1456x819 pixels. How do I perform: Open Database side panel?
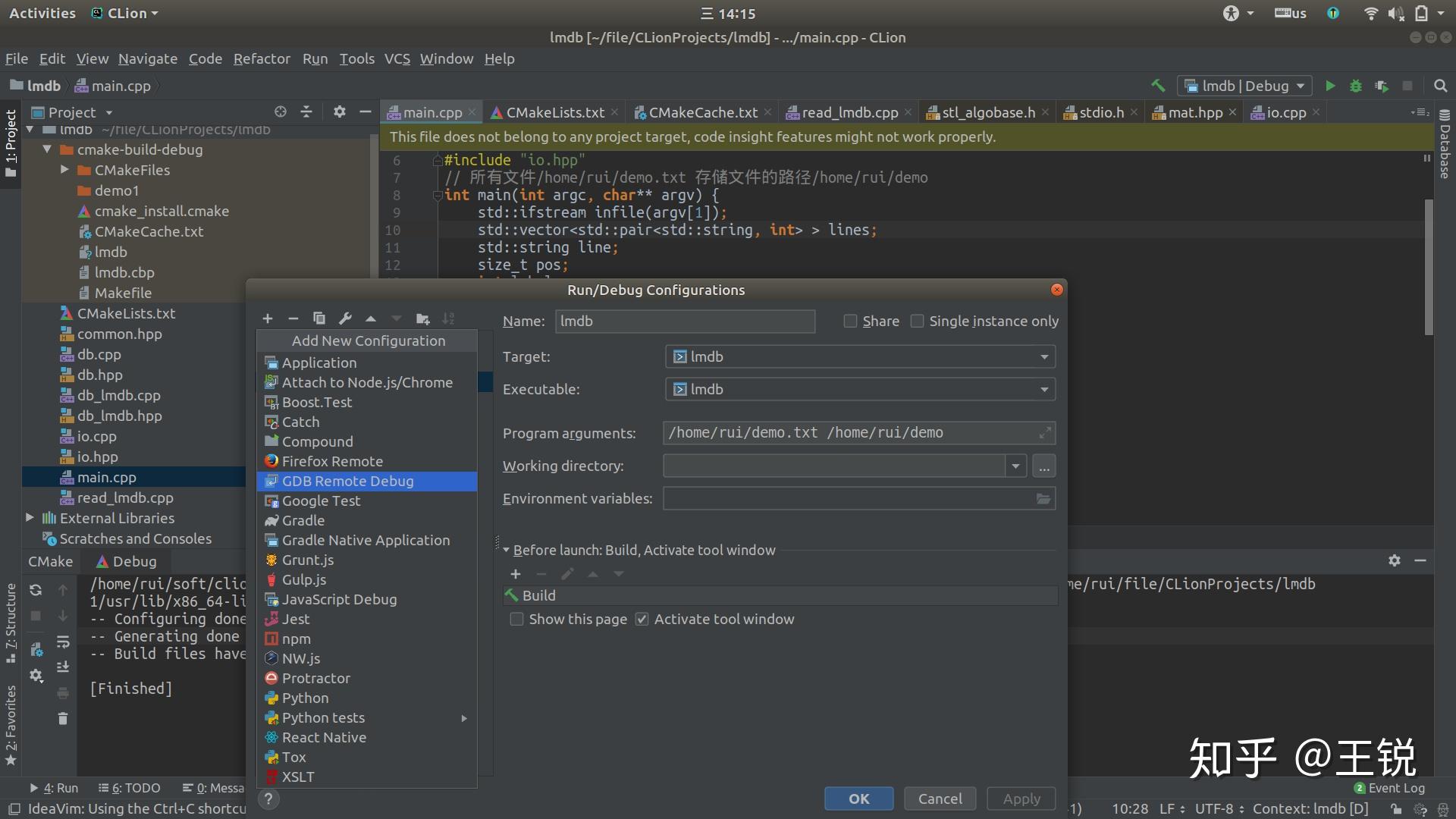pos(1445,144)
